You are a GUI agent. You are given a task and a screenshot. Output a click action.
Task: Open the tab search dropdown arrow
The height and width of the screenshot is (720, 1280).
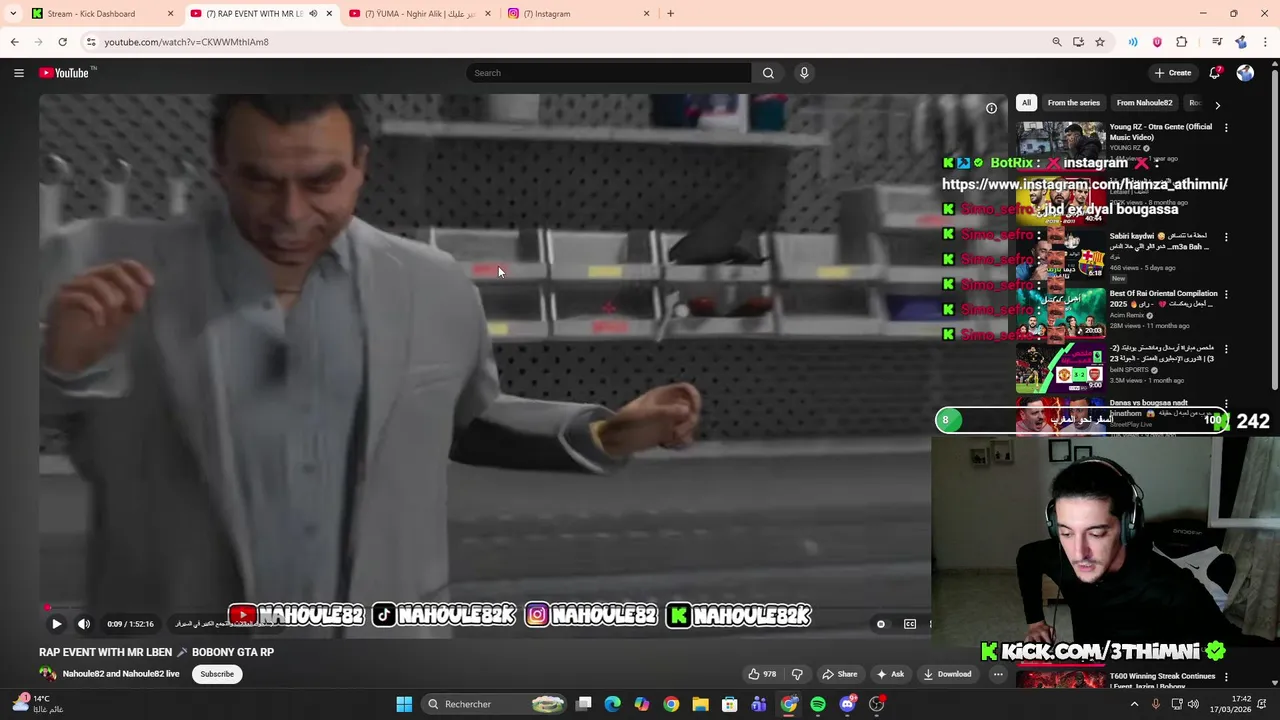[x=13, y=14]
